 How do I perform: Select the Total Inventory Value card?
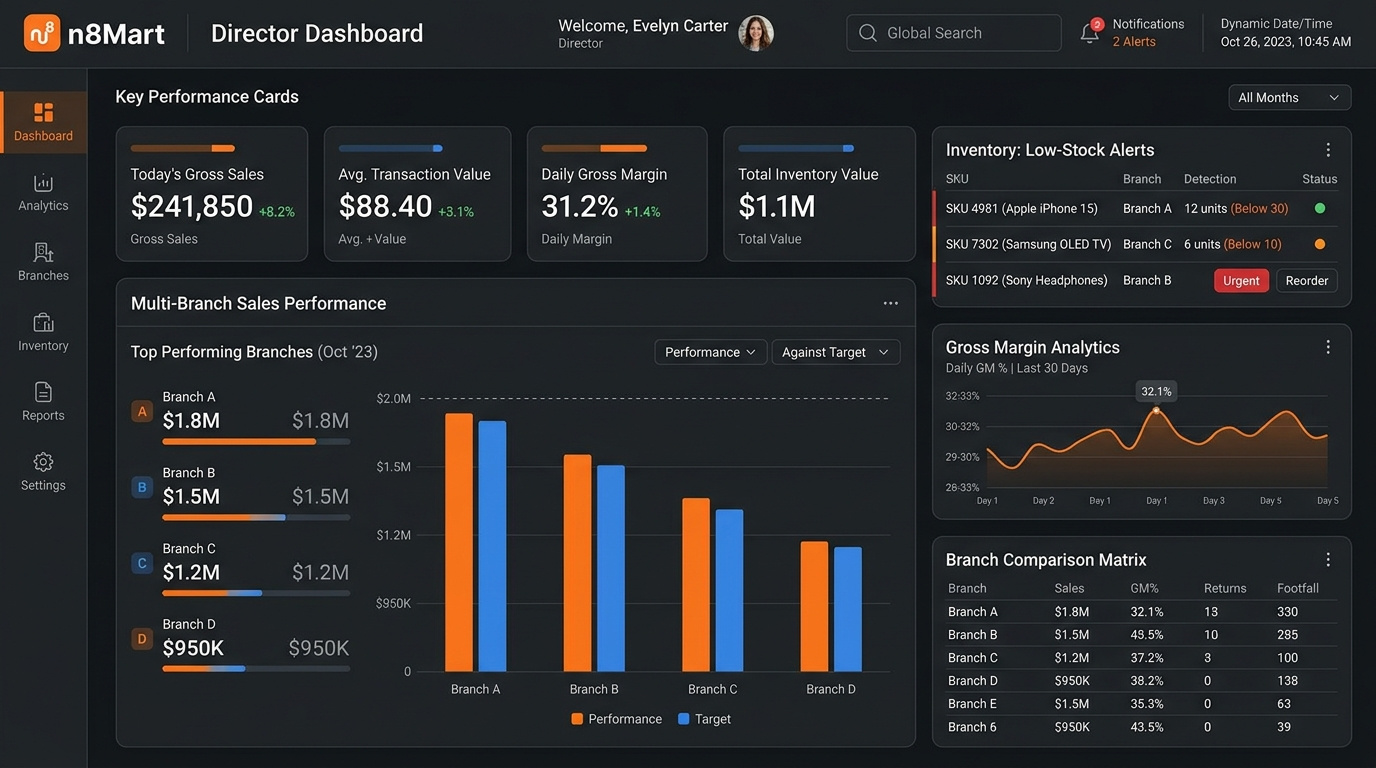819,194
